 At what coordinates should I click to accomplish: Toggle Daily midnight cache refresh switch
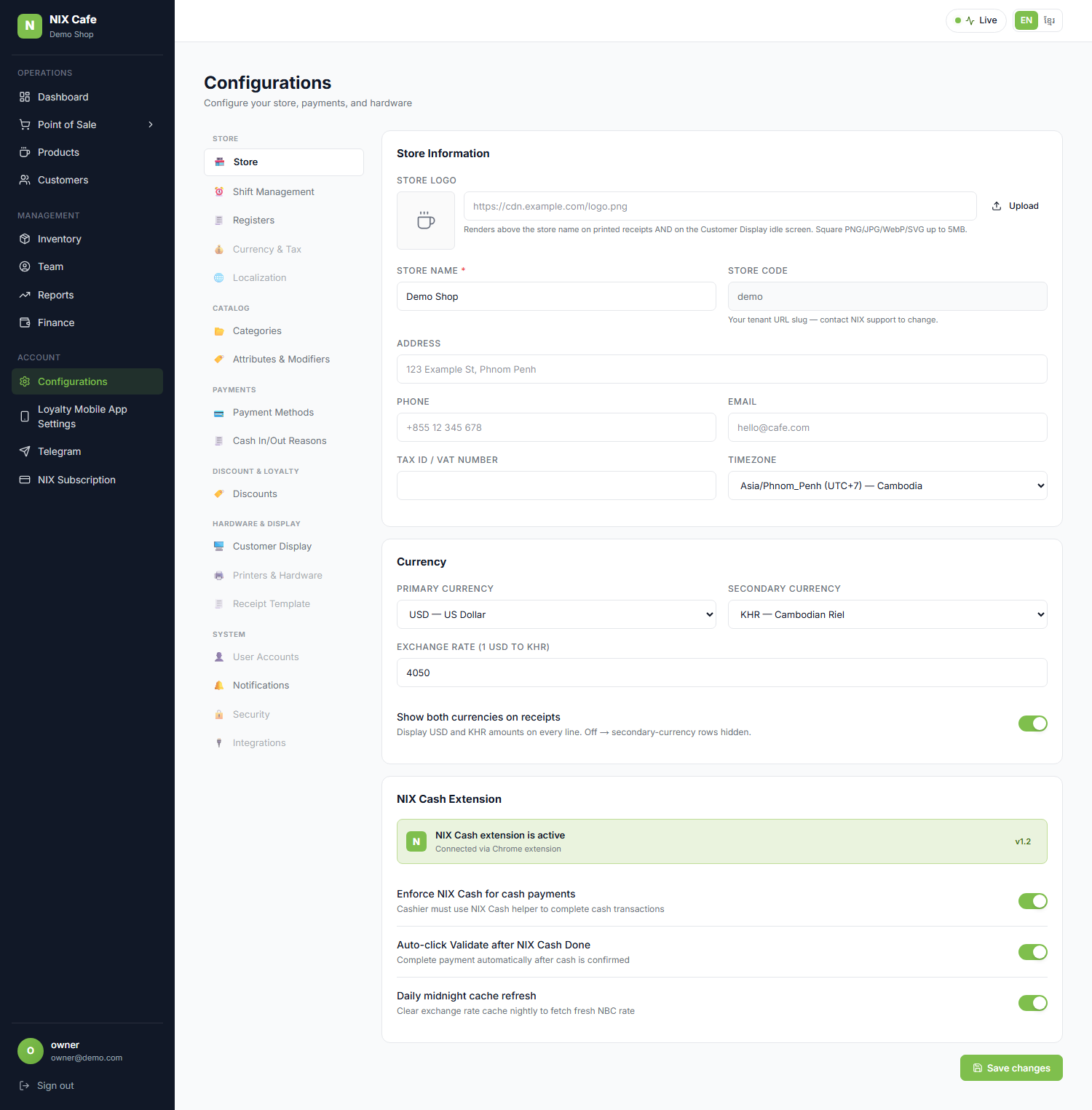1032,1003
